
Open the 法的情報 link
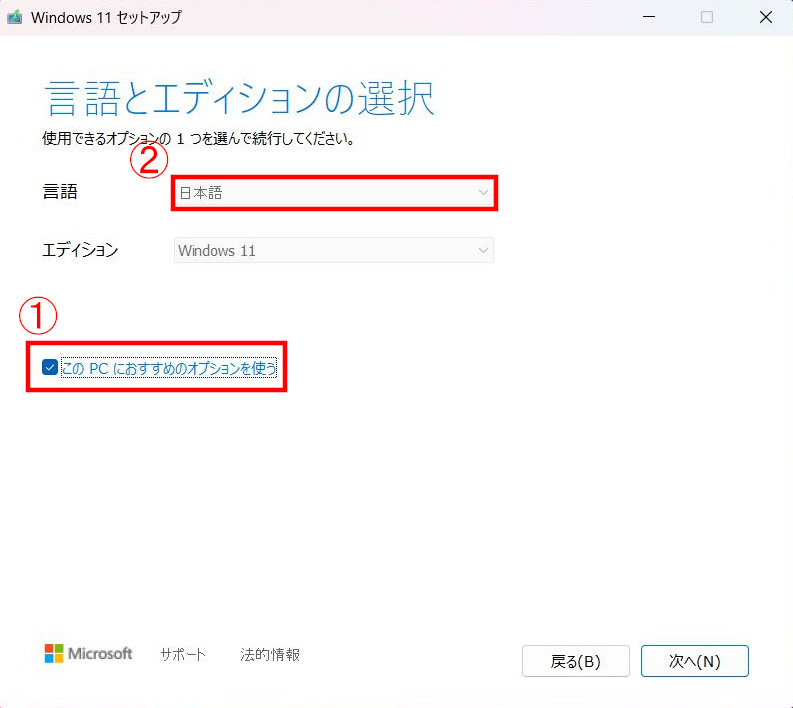[x=270, y=654]
